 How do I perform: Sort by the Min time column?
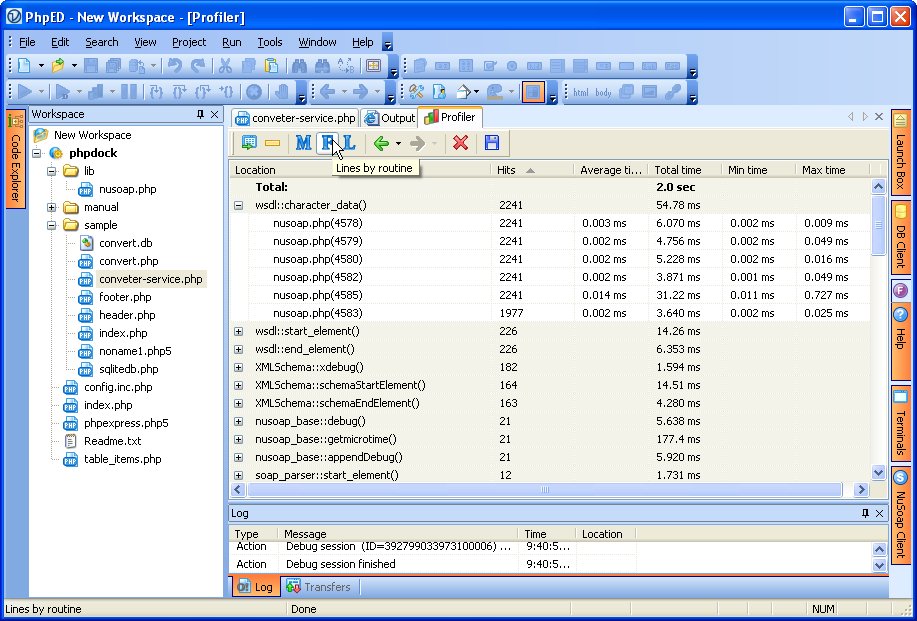click(x=758, y=170)
